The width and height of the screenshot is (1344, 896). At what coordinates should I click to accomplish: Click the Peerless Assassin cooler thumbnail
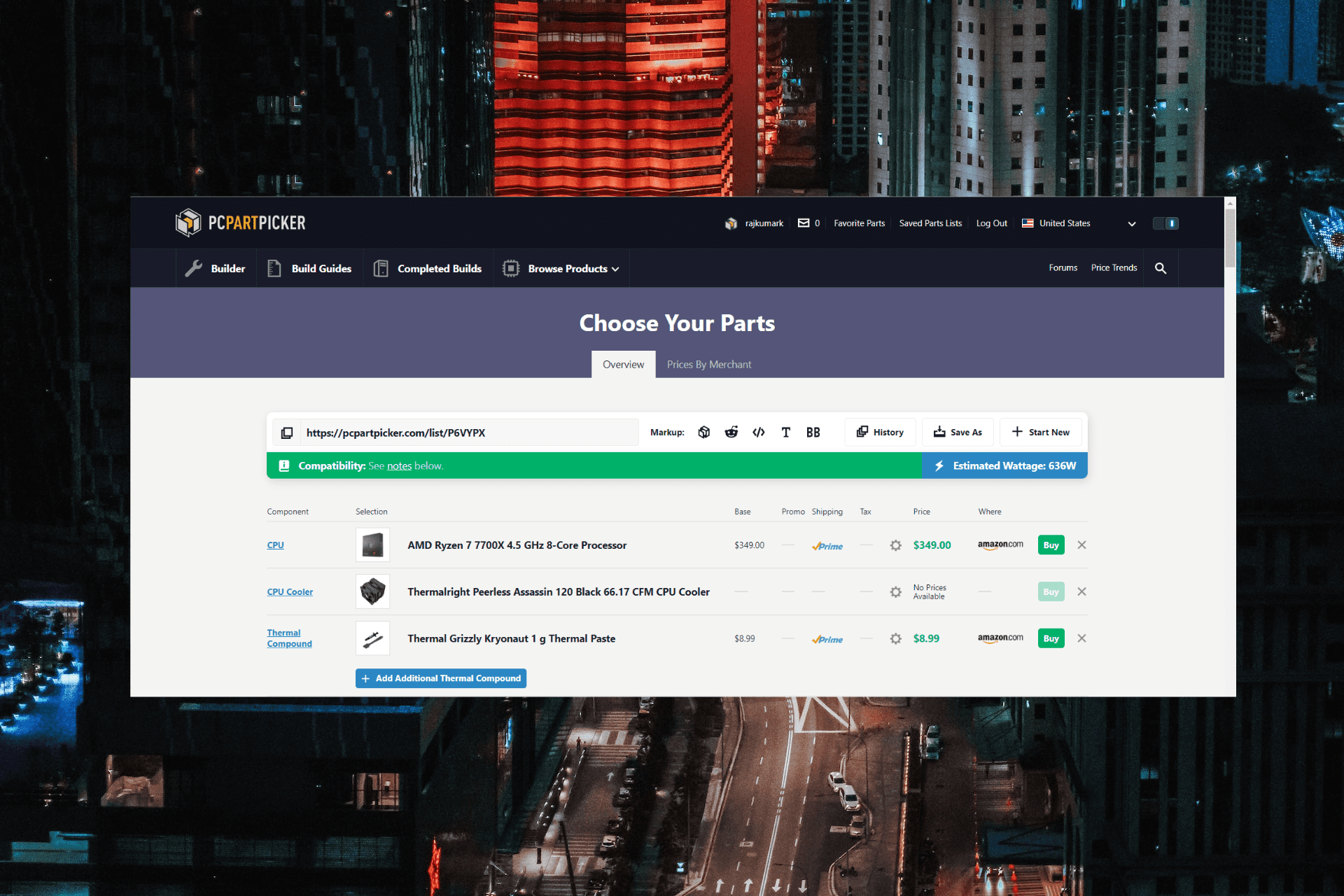pyautogui.click(x=372, y=591)
